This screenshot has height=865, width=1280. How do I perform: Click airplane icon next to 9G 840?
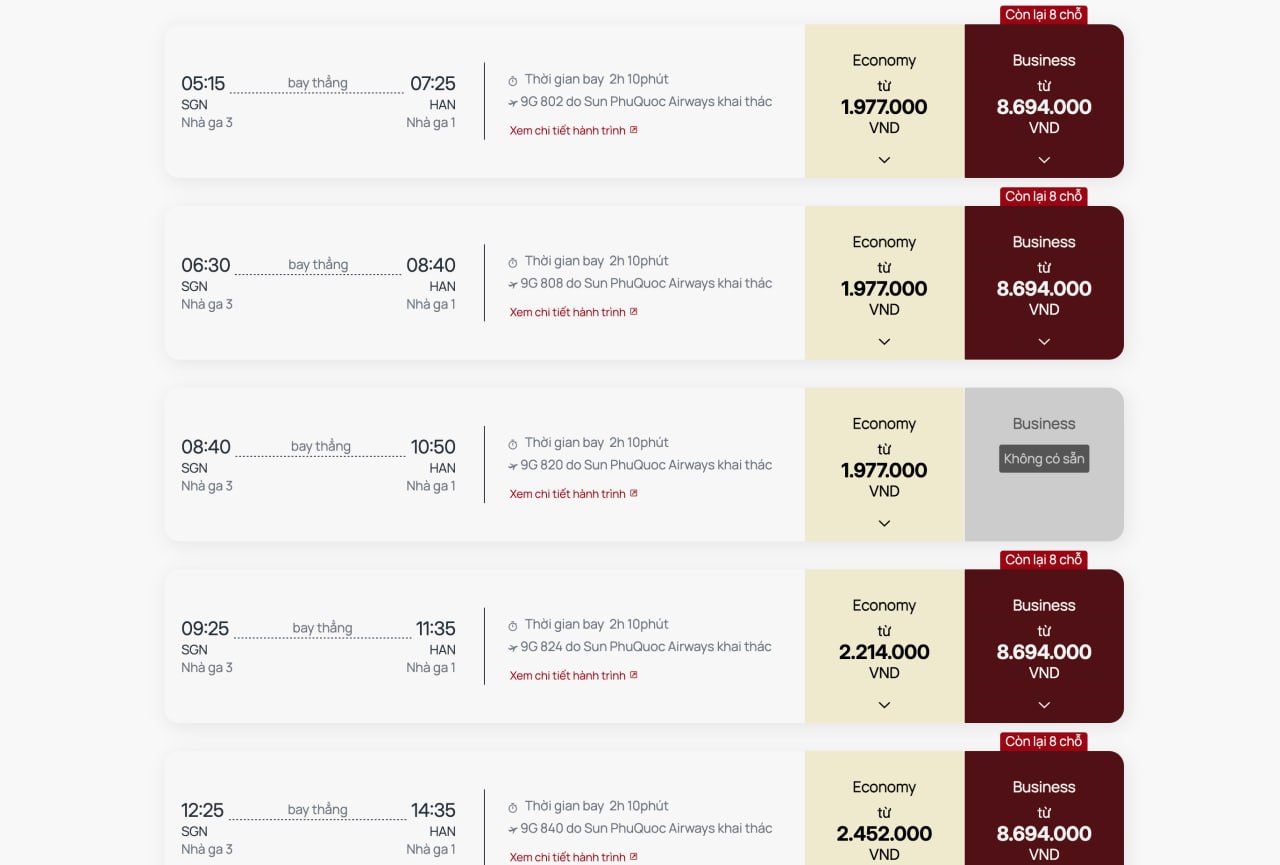(x=513, y=829)
